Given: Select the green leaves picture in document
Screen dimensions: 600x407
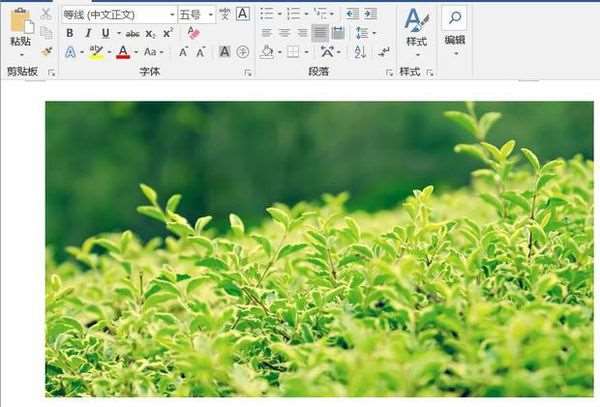Looking at the screenshot, I should [319, 249].
